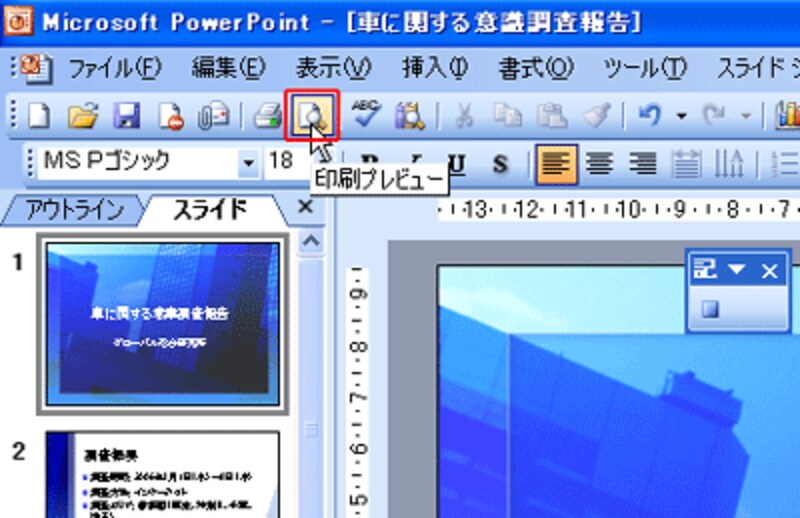This screenshot has width=800, height=518.
Task: Toggle text Shadow (S) formatting
Action: [x=501, y=164]
